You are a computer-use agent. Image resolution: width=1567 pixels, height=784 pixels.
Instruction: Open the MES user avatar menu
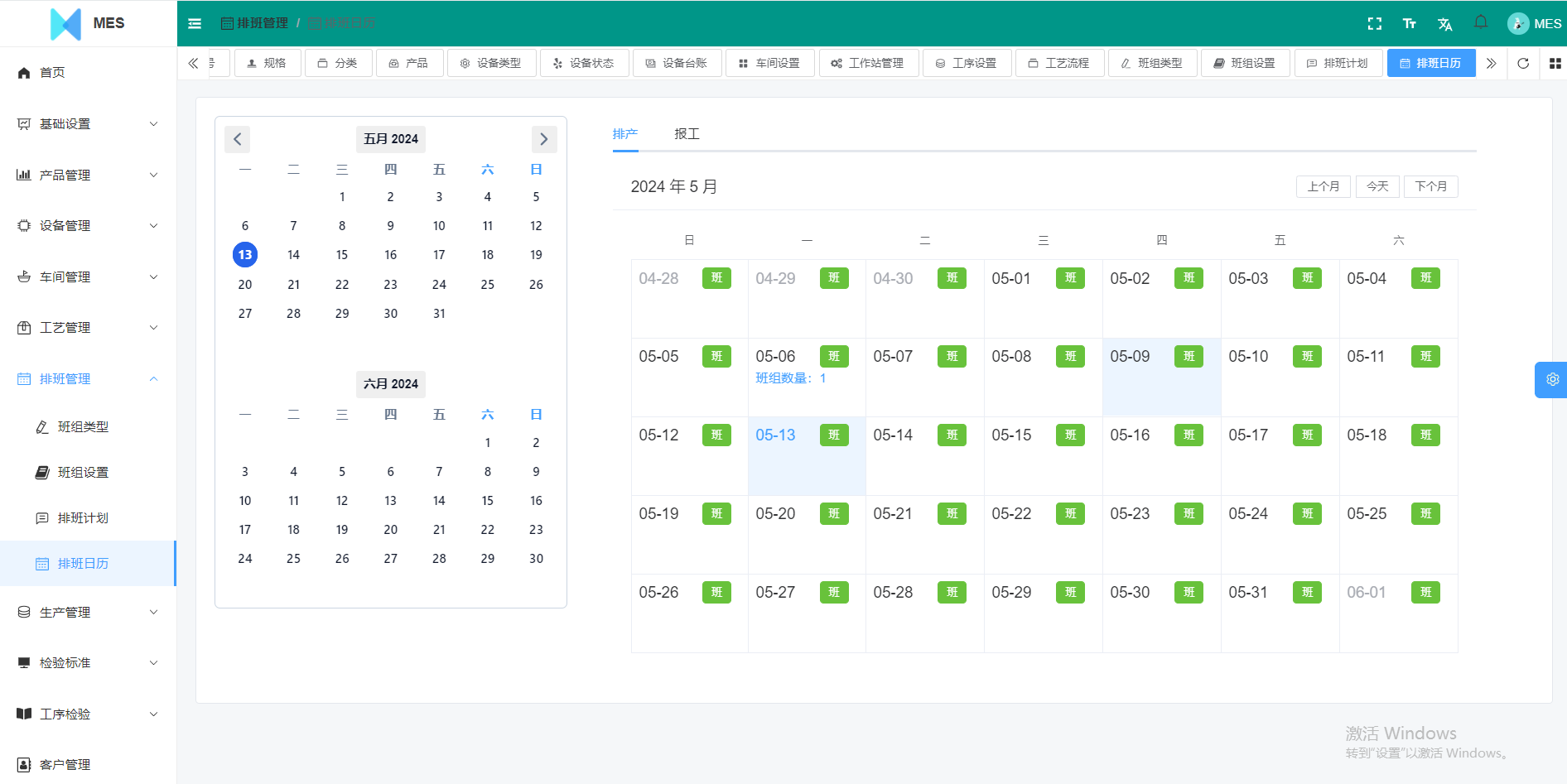pos(1534,23)
